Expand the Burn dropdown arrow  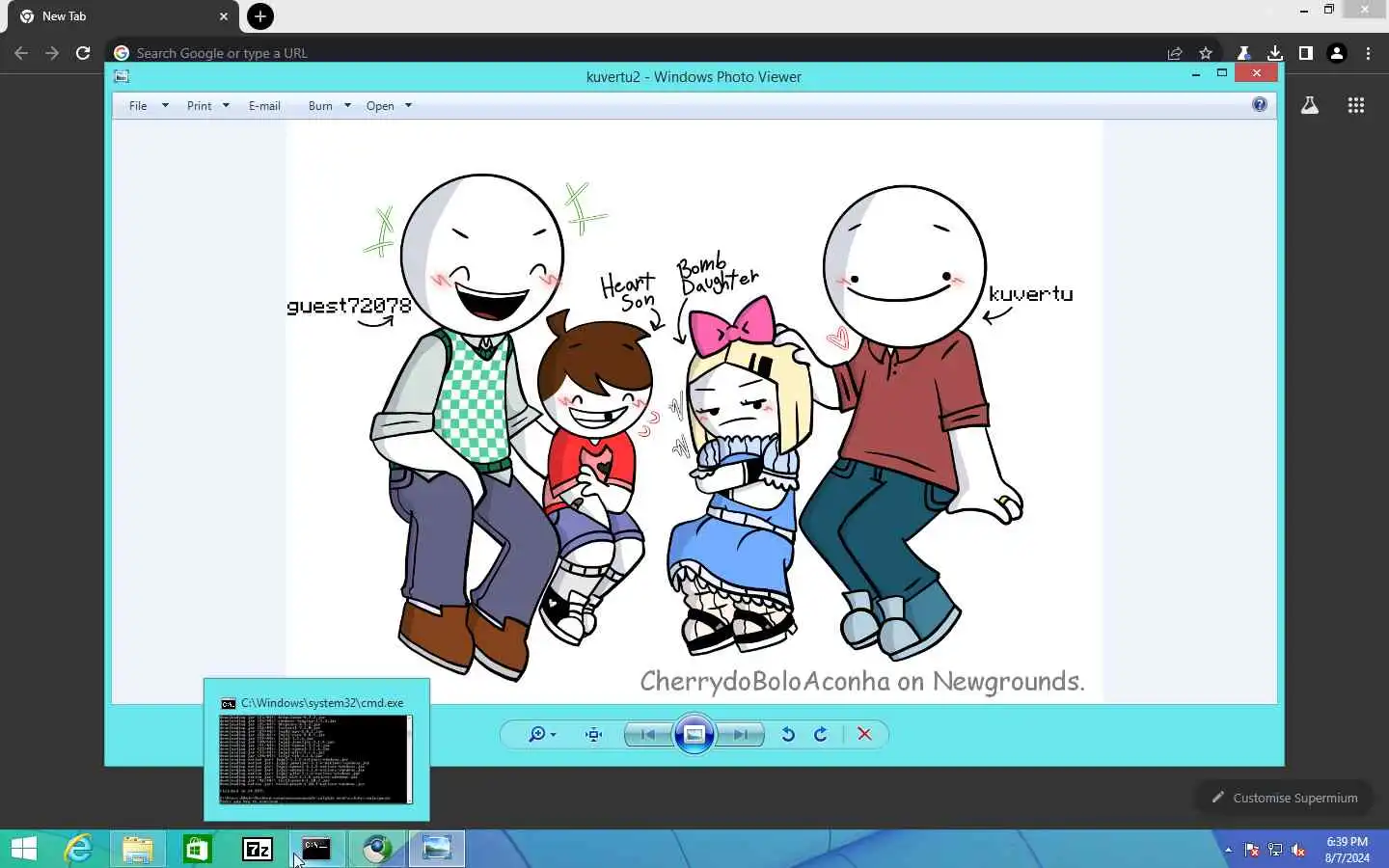pos(347,106)
